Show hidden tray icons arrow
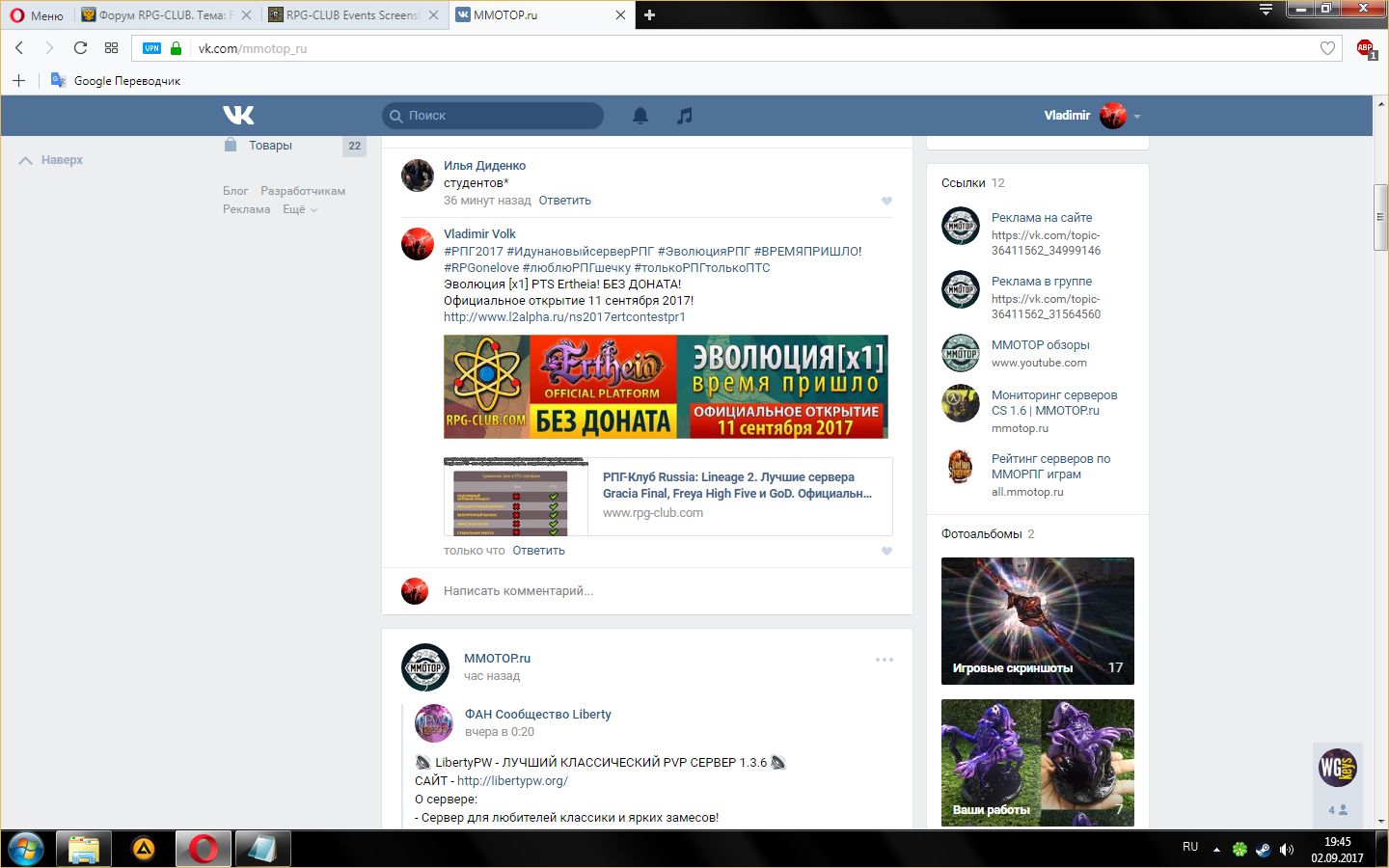The image size is (1389, 868). tap(1216, 850)
